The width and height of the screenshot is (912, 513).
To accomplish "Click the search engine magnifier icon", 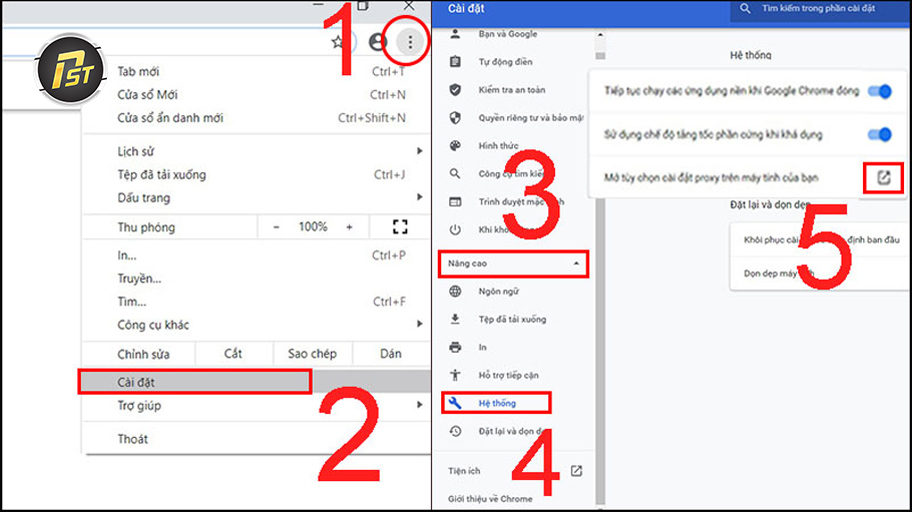I will coord(455,173).
